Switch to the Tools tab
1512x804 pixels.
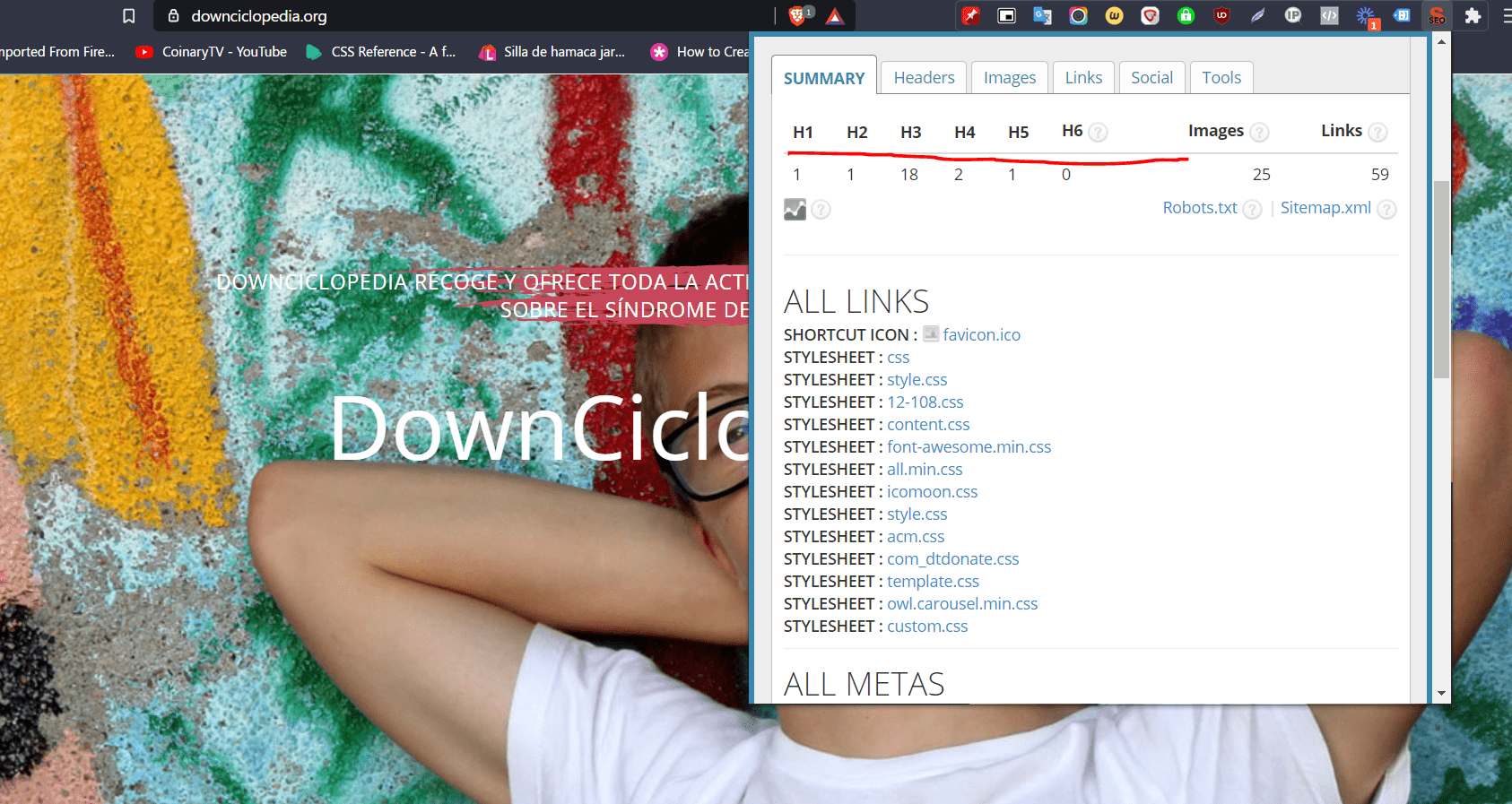(1221, 78)
